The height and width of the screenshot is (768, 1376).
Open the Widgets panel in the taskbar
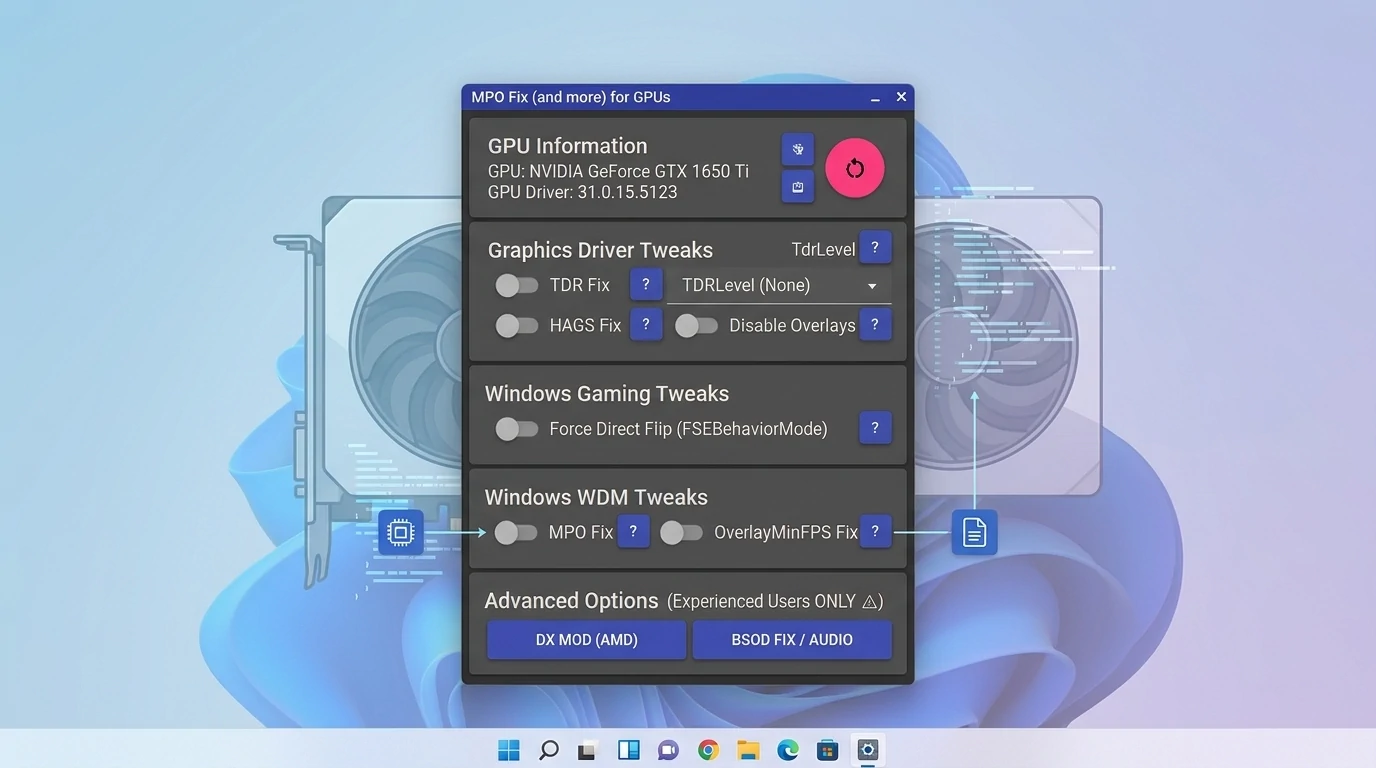[629, 750]
